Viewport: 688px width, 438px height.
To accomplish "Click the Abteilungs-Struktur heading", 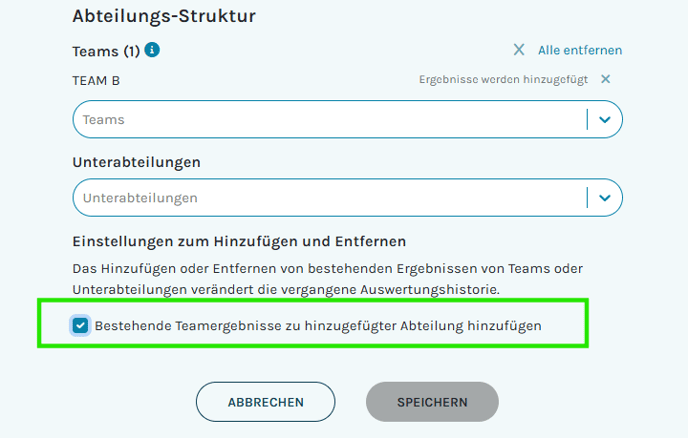I will (x=165, y=16).
